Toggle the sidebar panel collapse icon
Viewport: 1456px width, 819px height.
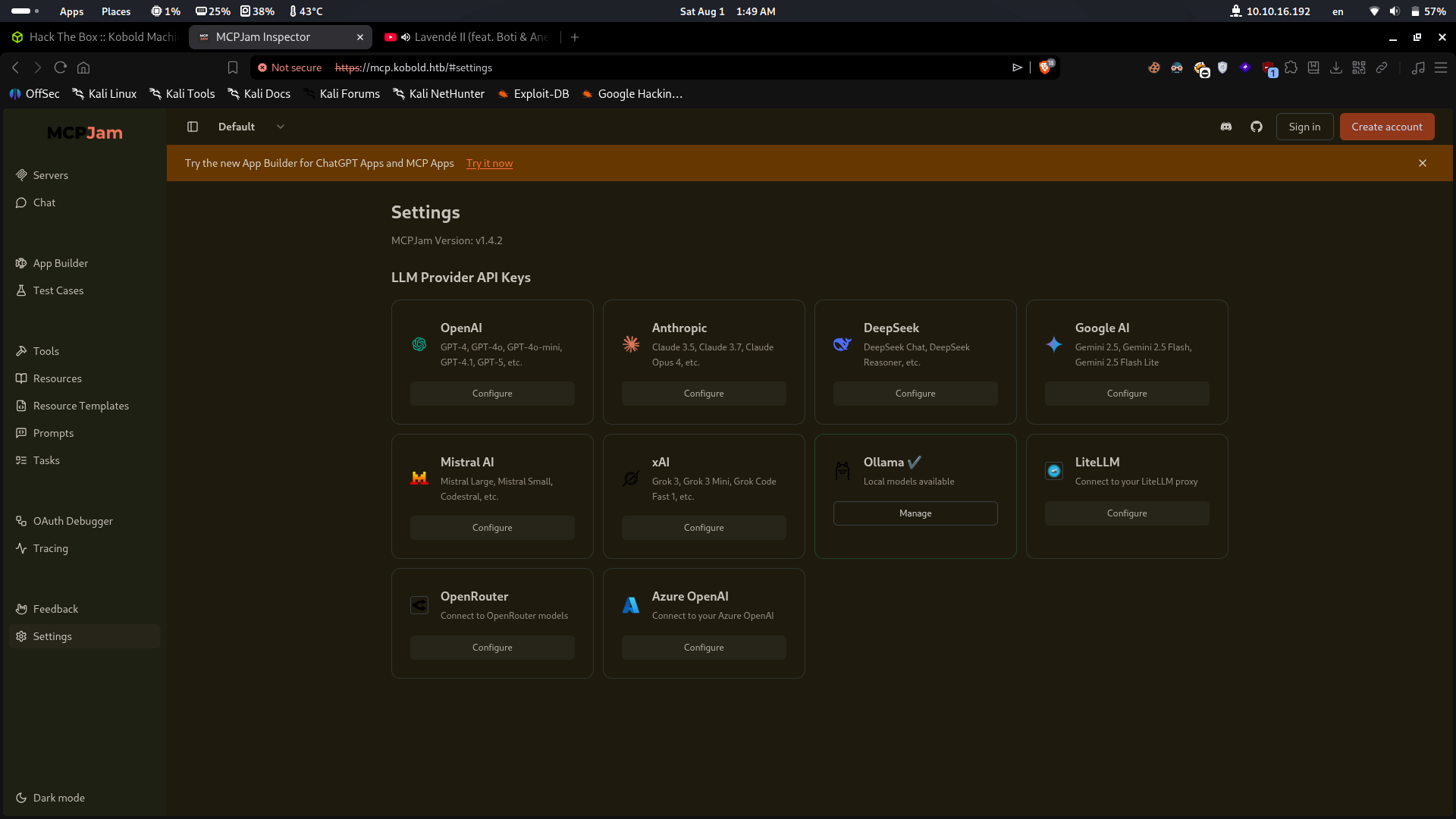tap(193, 127)
